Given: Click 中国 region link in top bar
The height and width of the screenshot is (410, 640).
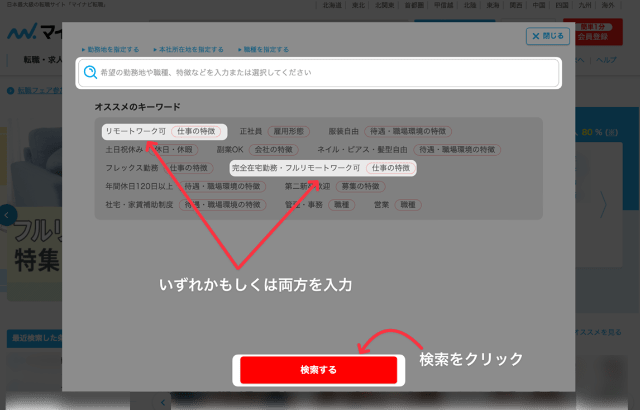Looking at the screenshot, I should (x=539, y=5).
